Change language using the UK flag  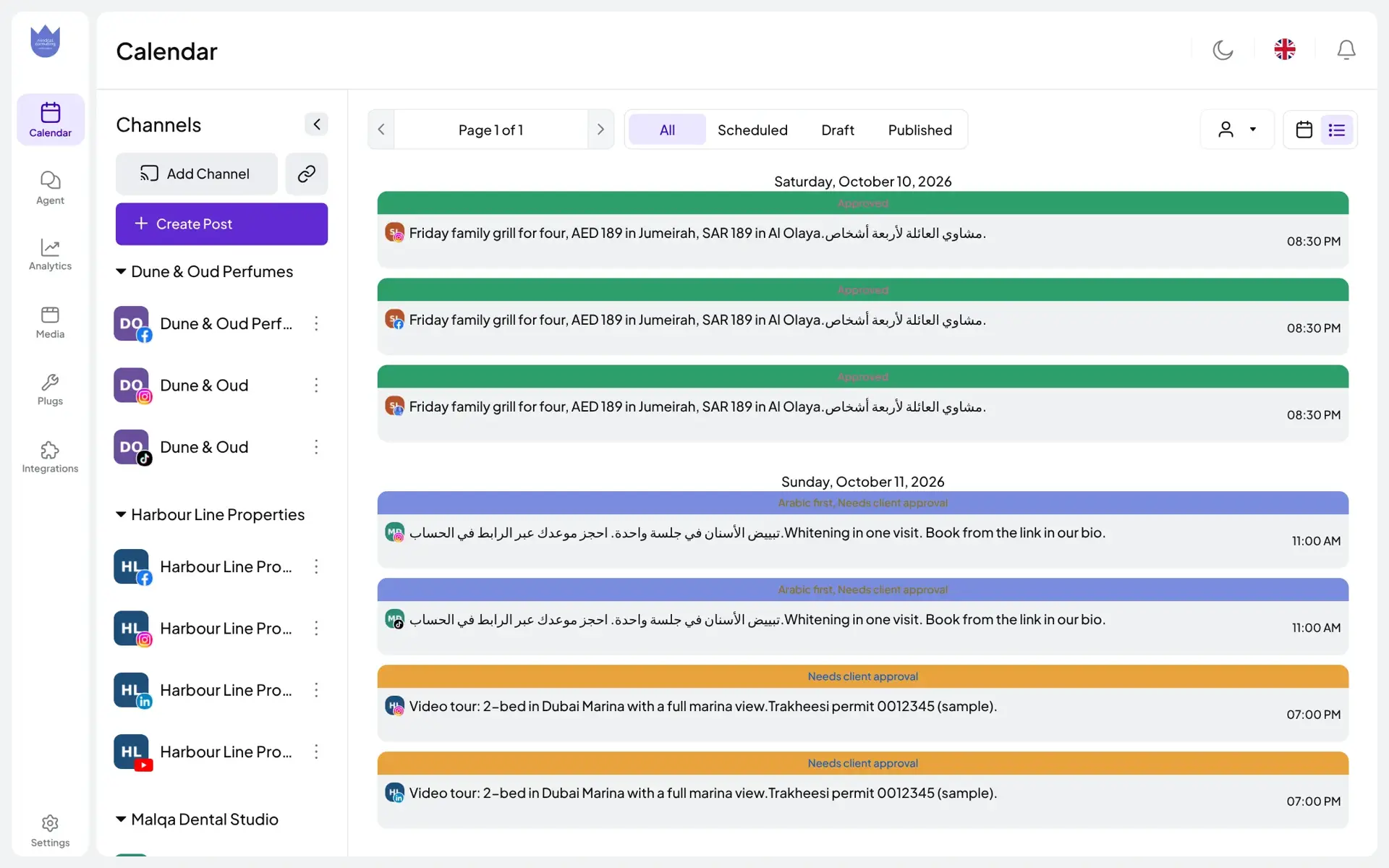(1285, 49)
